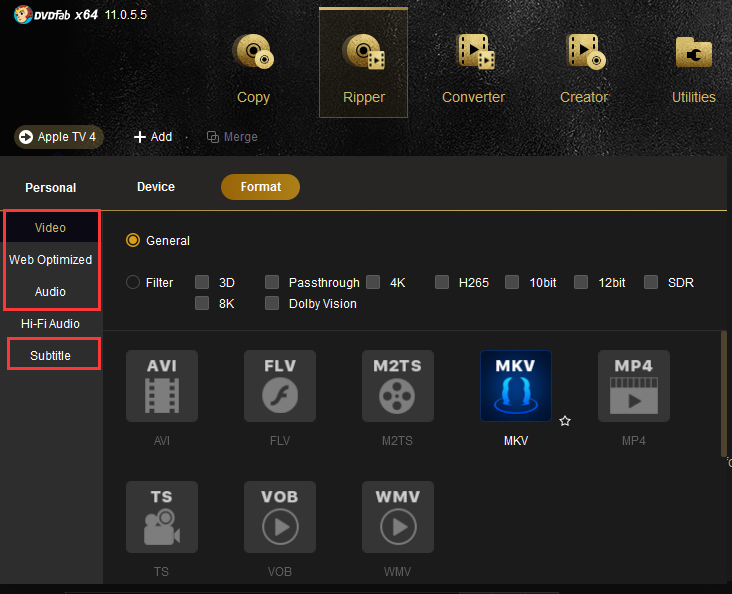The width and height of the screenshot is (732, 594).
Task: Choose the AVI format icon
Action: [x=162, y=386]
